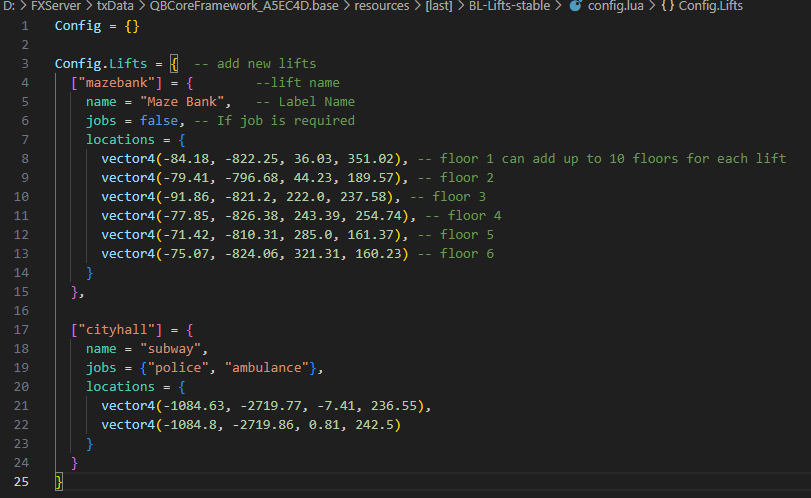811x498 pixels.
Task: Click the "-- Label Name" comment
Action: pyautogui.click(x=306, y=102)
